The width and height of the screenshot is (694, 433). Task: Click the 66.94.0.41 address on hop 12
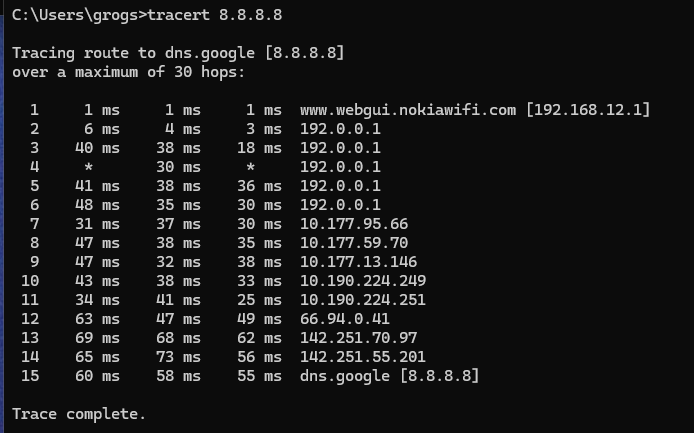[344, 319]
